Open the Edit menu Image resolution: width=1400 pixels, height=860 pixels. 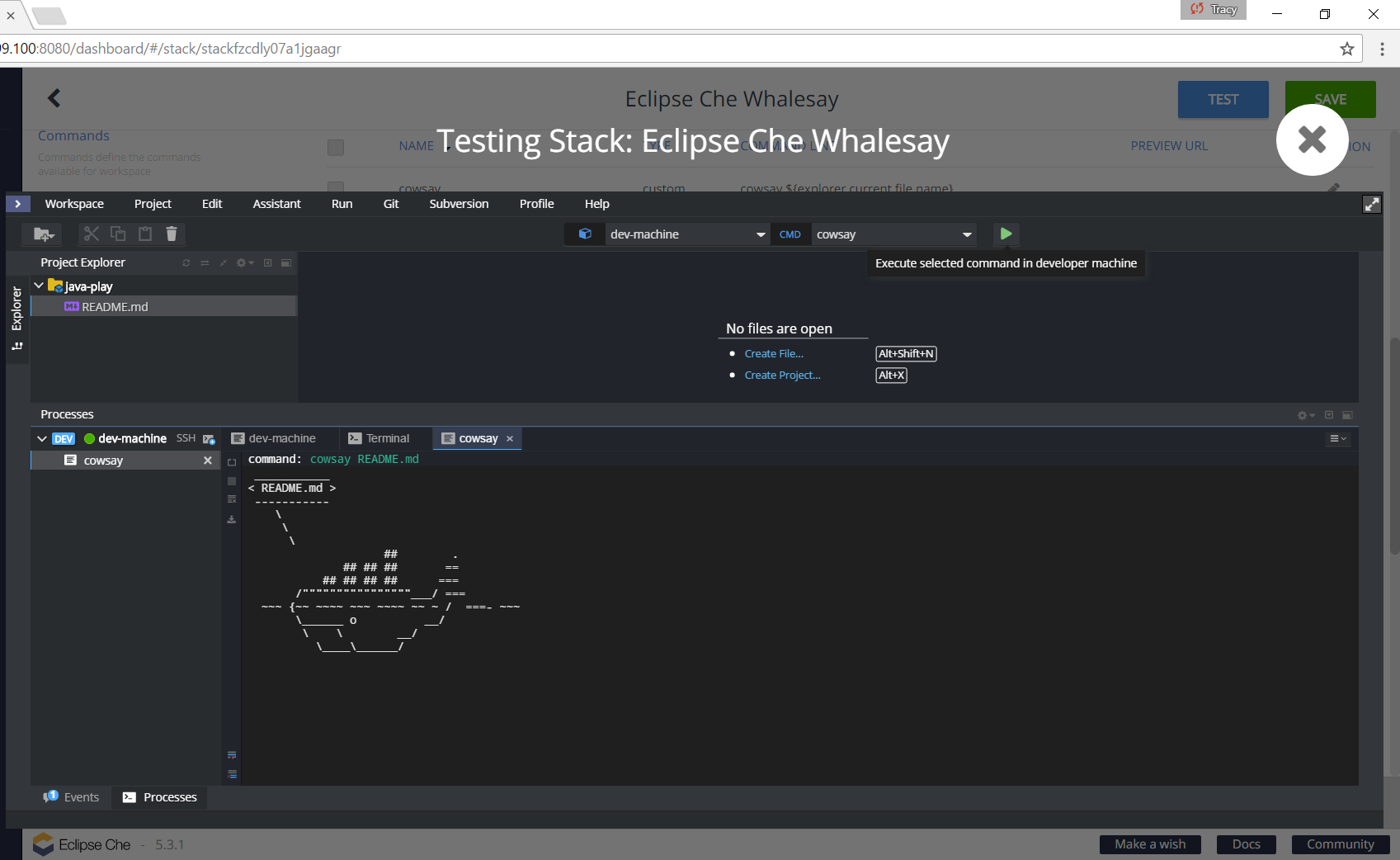point(212,204)
